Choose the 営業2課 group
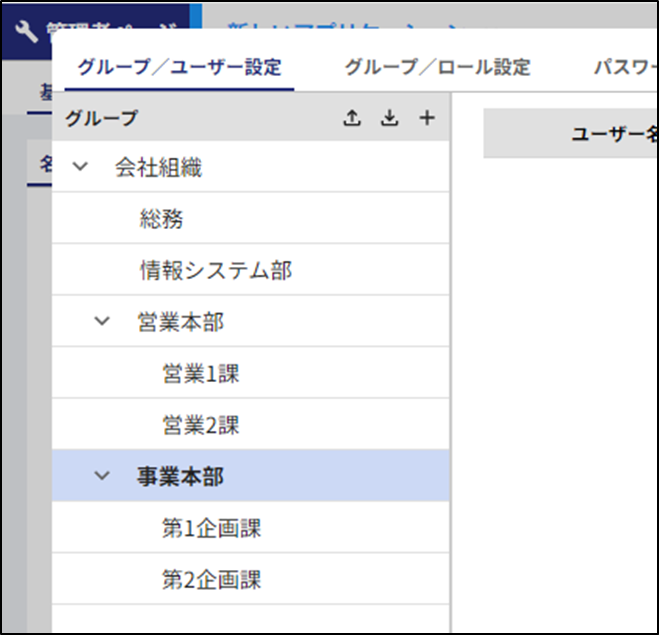 coord(201,426)
